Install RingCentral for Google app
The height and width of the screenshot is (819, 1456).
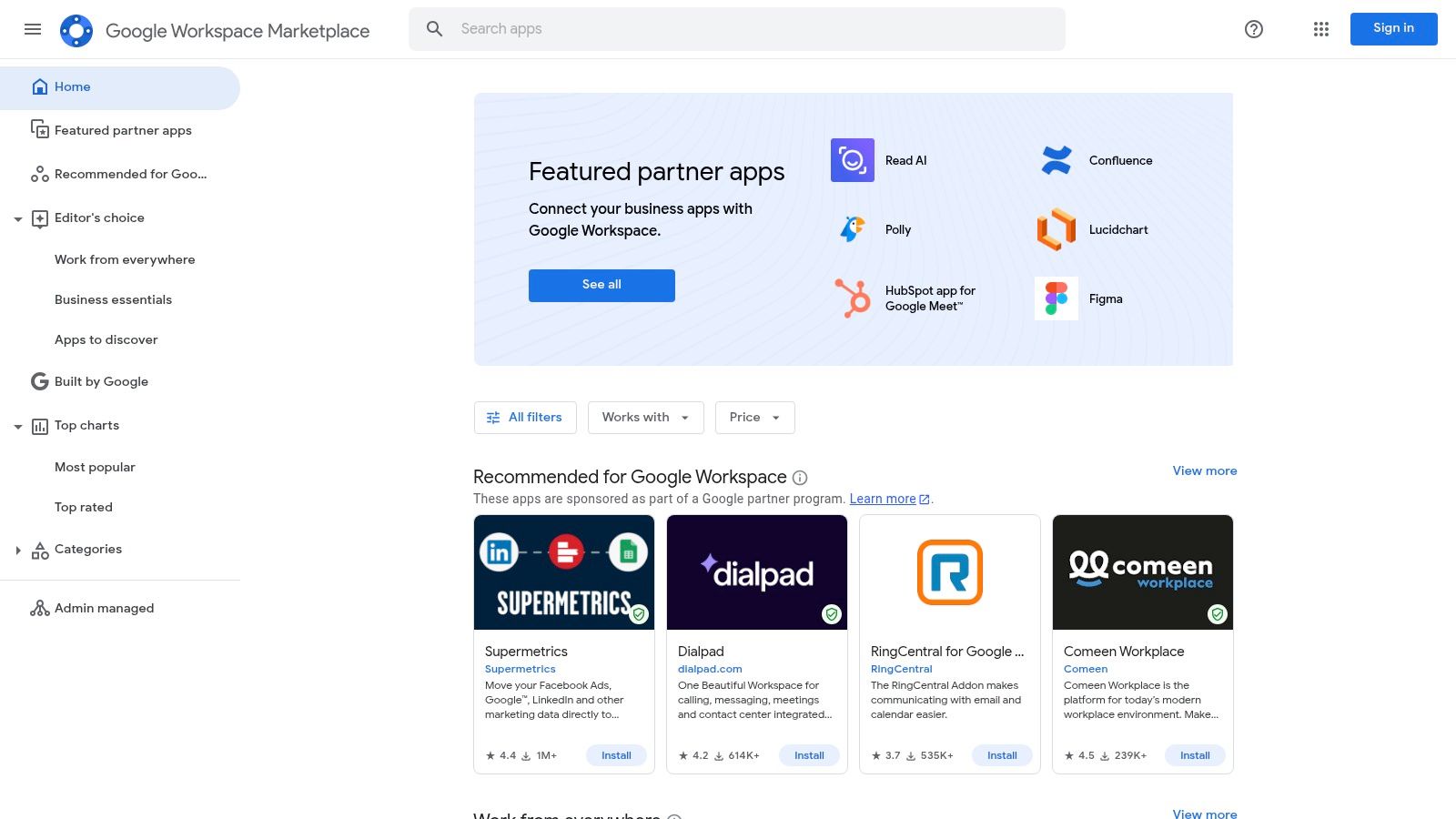coord(1002,755)
